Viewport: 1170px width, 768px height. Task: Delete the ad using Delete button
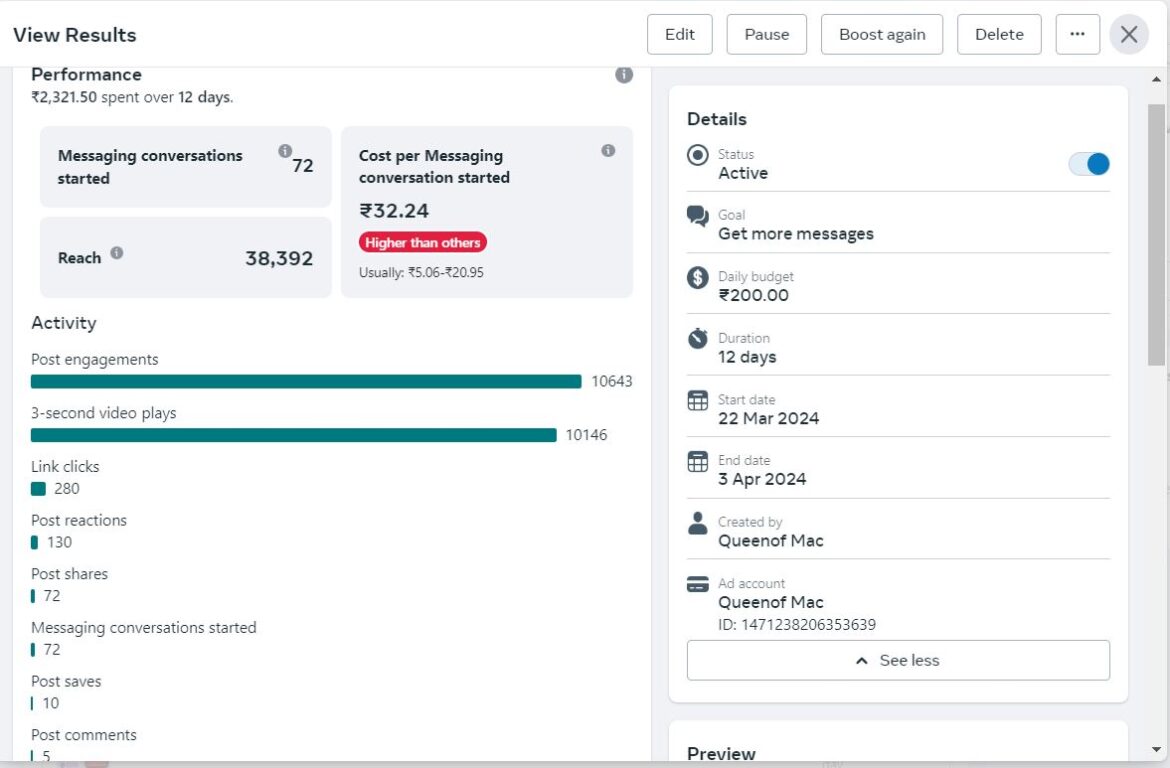click(x=999, y=34)
